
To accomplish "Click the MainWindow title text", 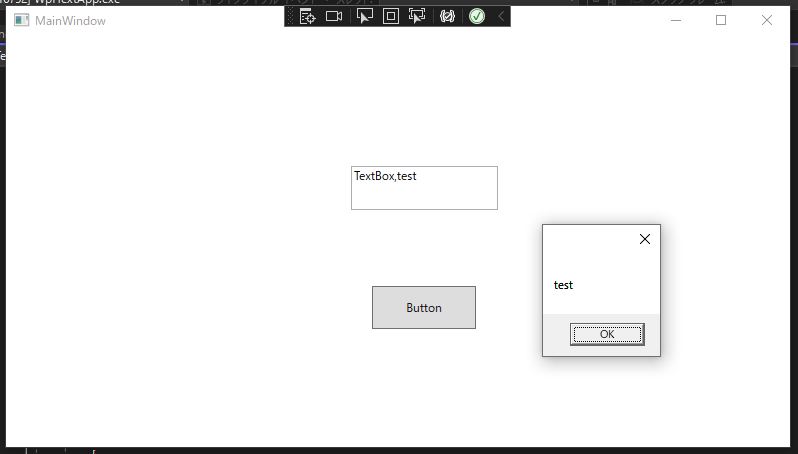I will pyautogui.click(x=70, y=21).
